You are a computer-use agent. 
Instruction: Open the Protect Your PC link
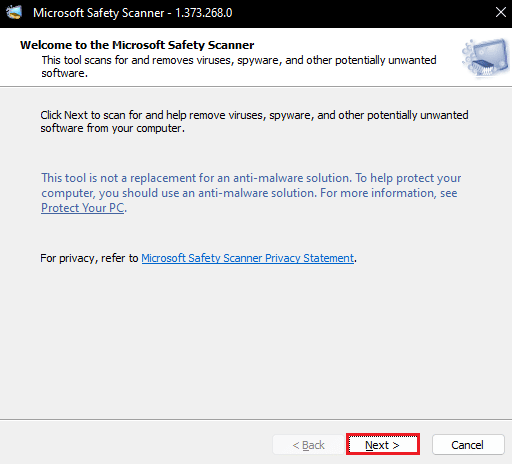pyautogui.click(x=82, y=208)
